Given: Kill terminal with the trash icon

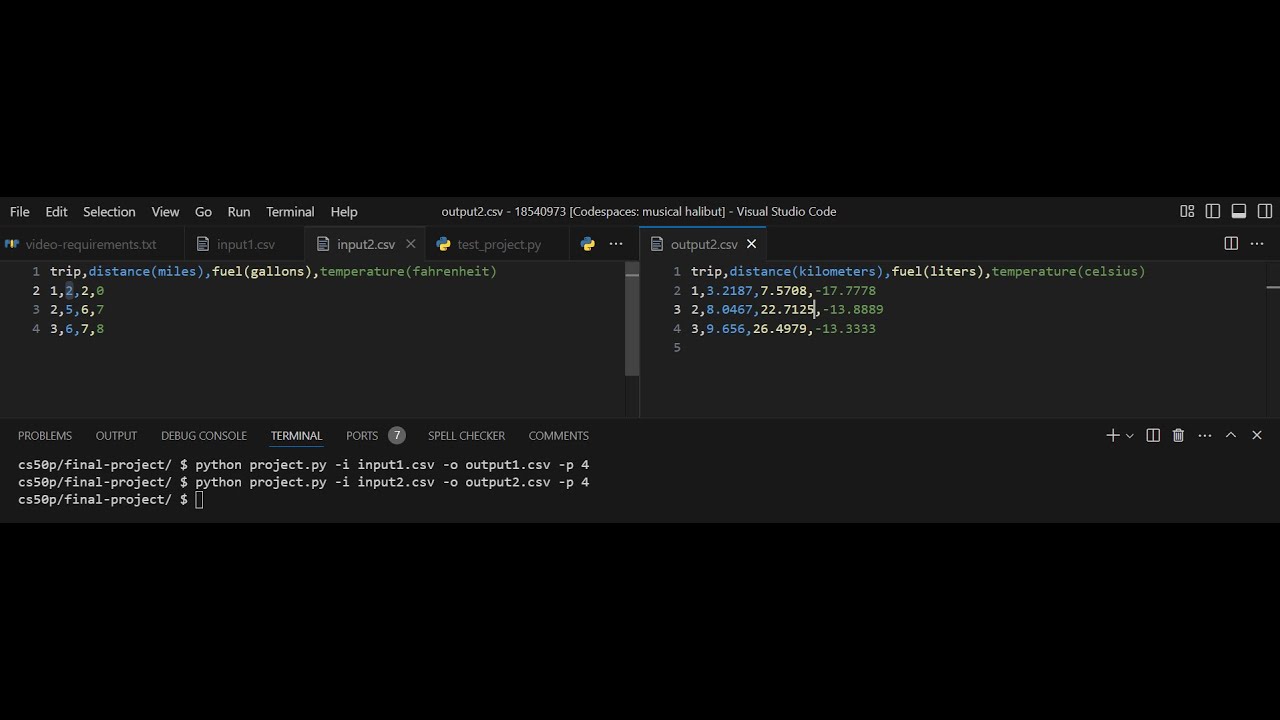Looking at the screenshot, I should click(x=1178, y=435).
